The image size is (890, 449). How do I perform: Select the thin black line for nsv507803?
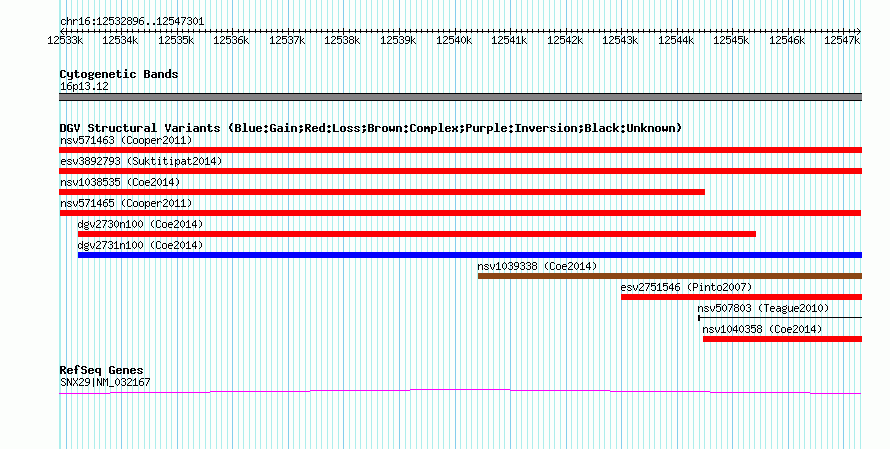780,318
